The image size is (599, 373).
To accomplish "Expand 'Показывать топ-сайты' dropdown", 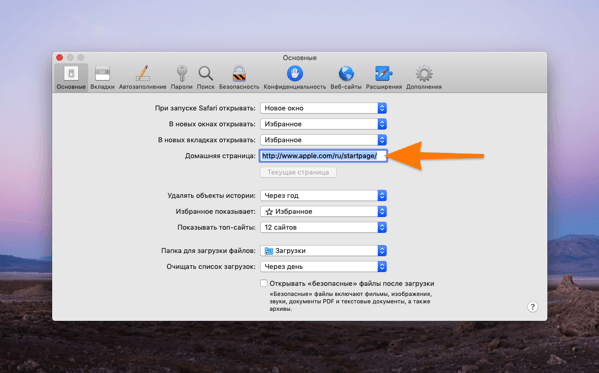I will (324, 227).
